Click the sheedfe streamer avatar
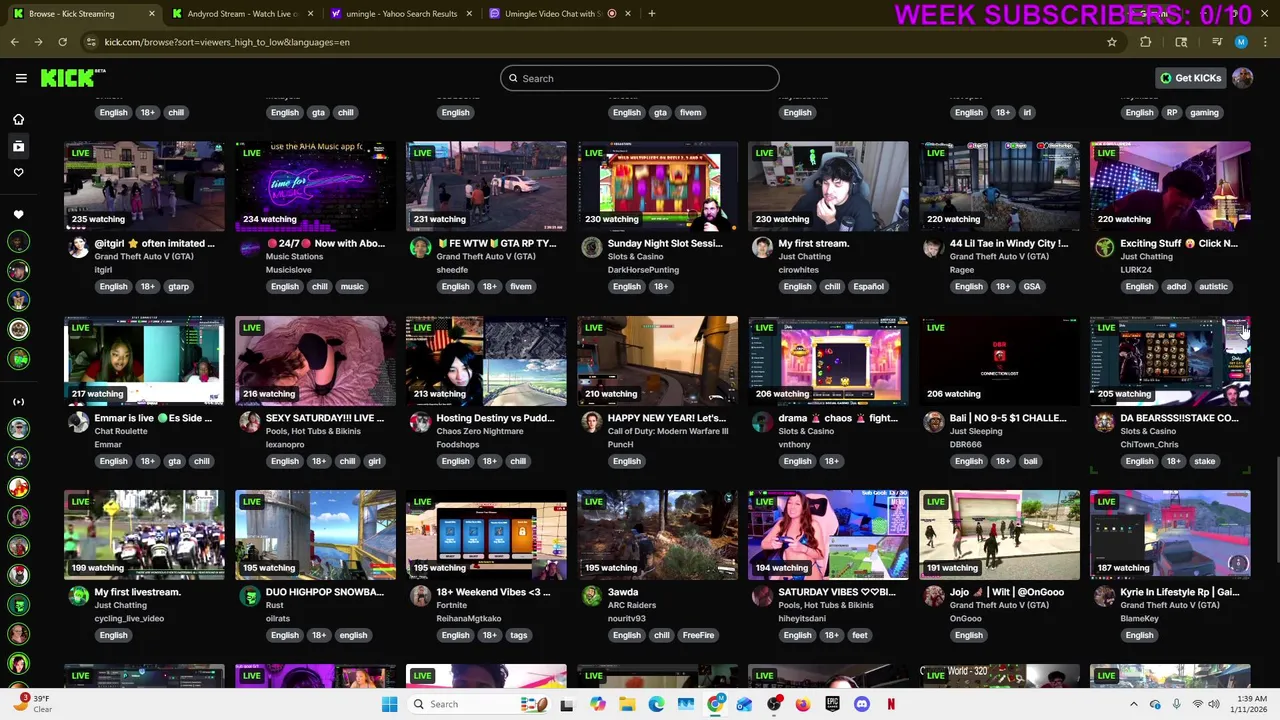The image size is (1280, 720). coord(420,247)
